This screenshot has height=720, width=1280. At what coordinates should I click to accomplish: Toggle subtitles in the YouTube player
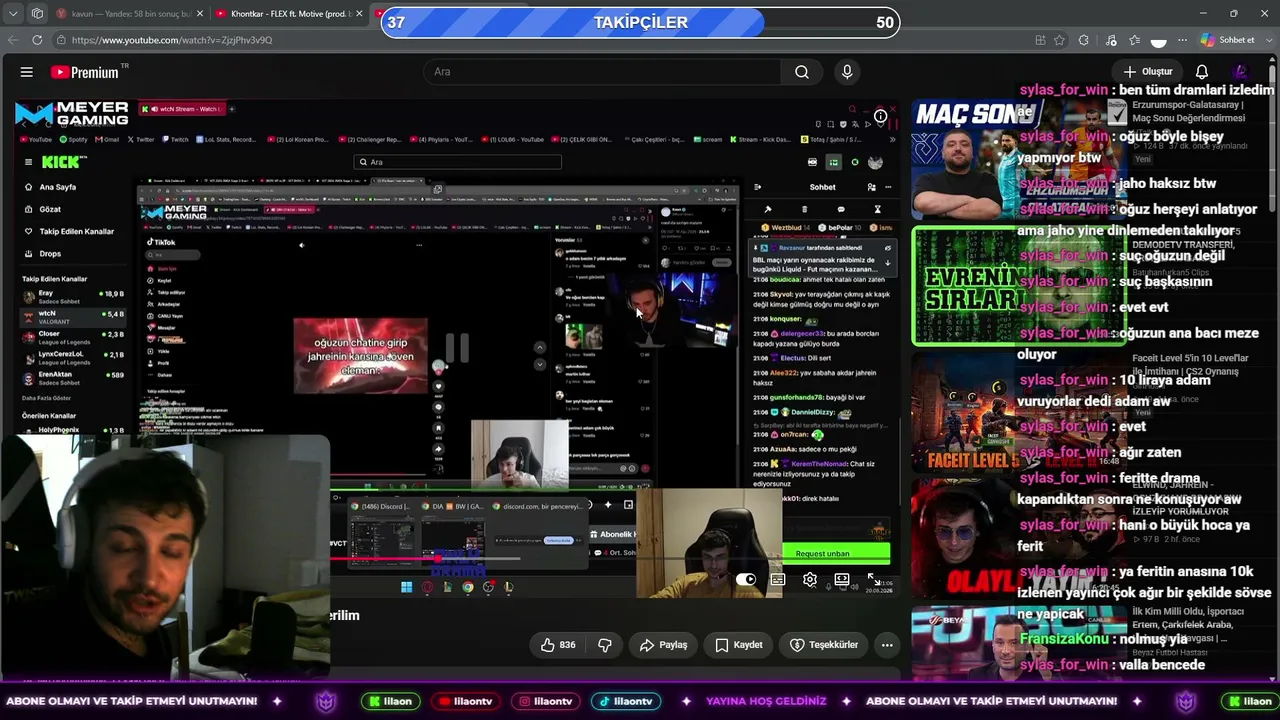(778, 580)
